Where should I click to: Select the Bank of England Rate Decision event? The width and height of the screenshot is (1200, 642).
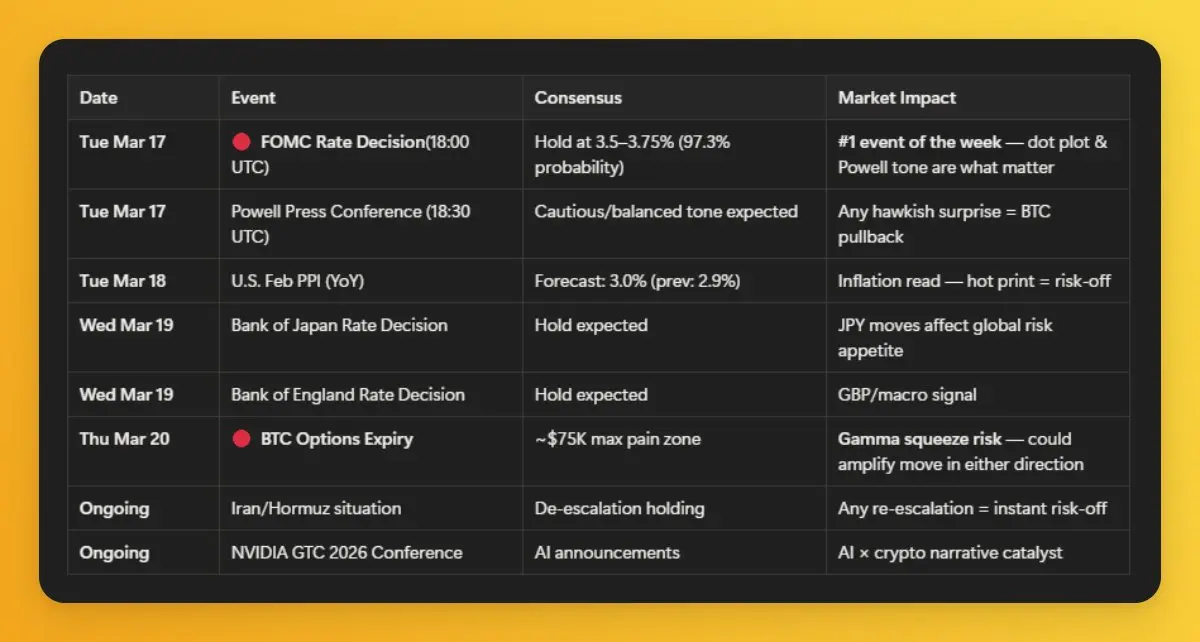tap(348, 394)
